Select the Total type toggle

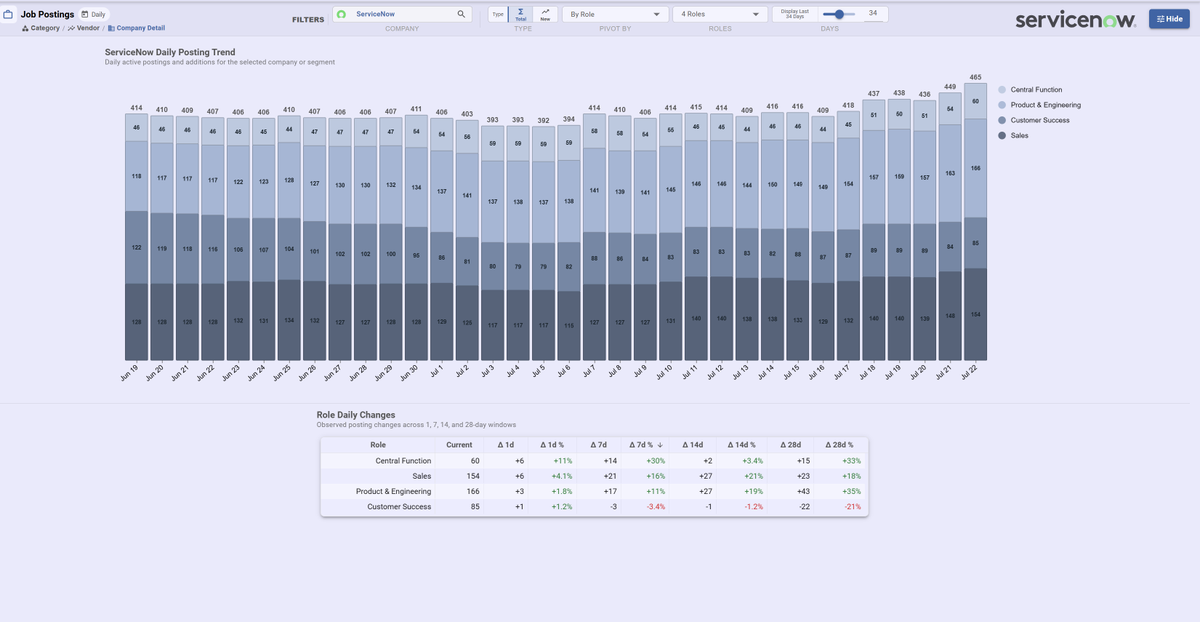[x=520, y=15]
